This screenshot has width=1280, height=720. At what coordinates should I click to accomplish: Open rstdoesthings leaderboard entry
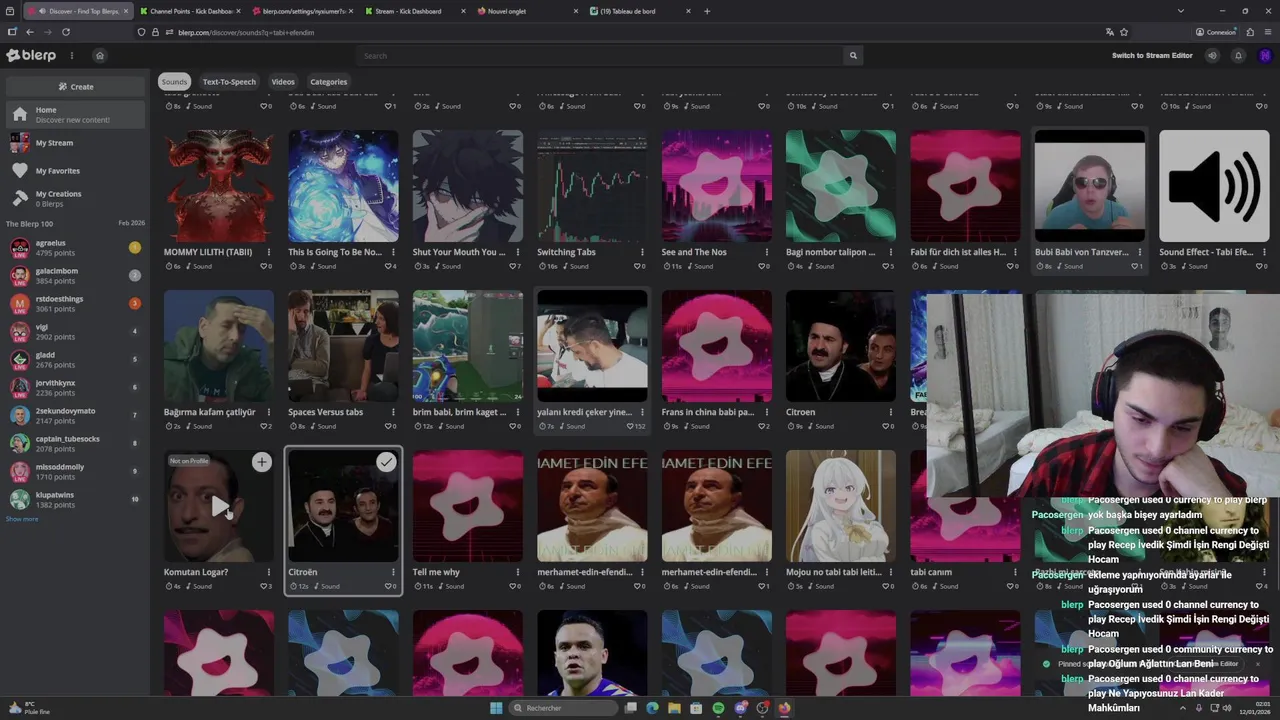[x=76, y=304]
